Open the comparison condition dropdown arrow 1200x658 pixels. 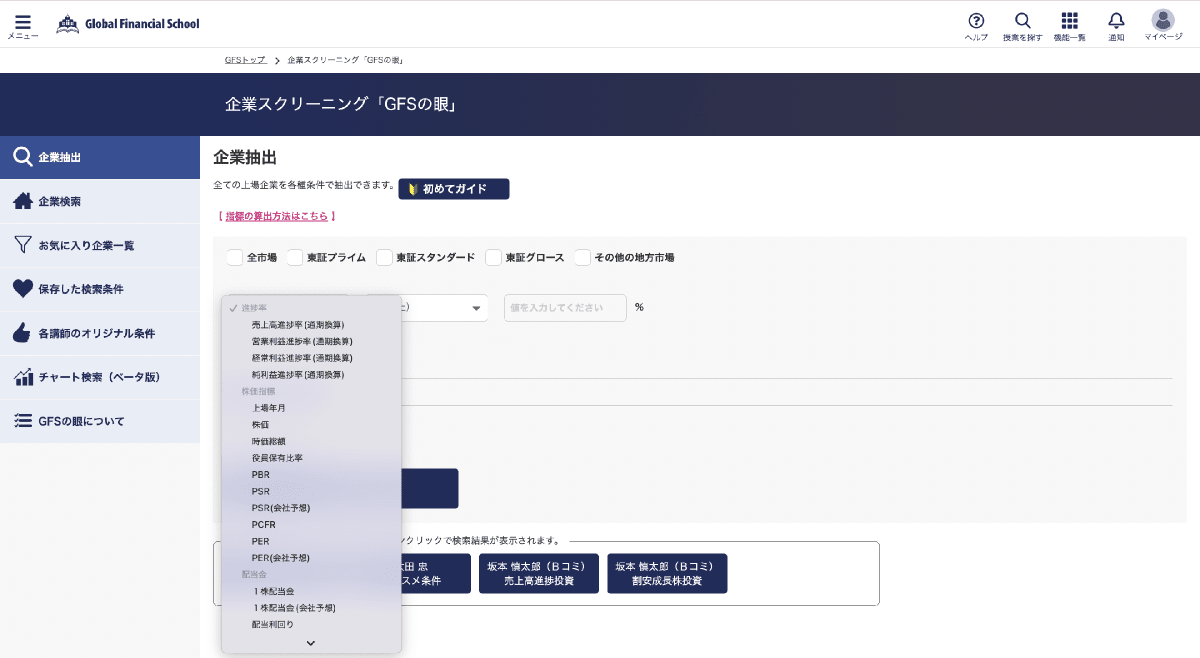[476, 308]
